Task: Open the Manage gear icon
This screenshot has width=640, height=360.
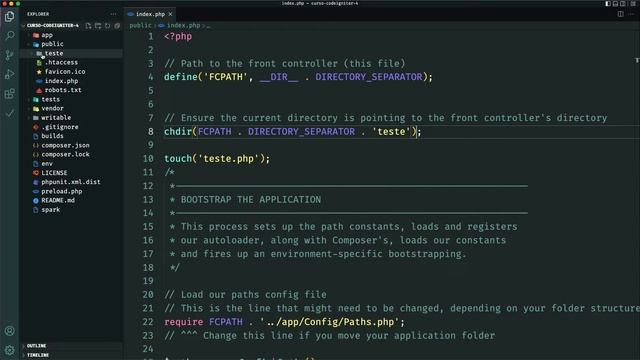Action: coord(9,350)
